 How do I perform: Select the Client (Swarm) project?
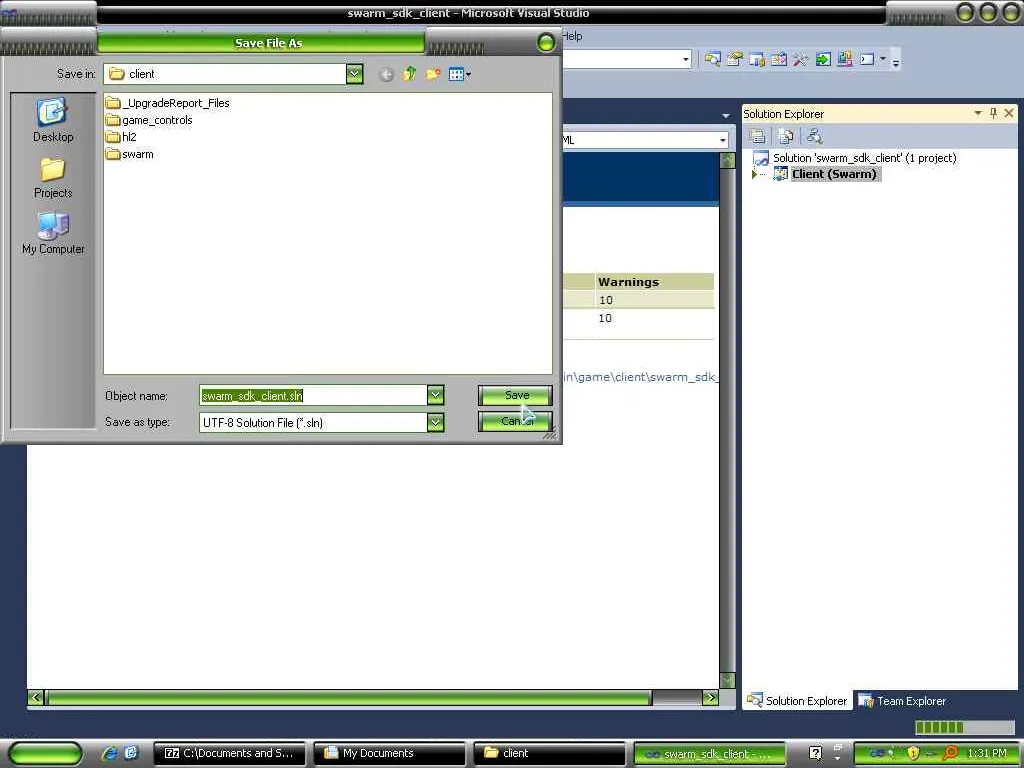tap(827, 174)
